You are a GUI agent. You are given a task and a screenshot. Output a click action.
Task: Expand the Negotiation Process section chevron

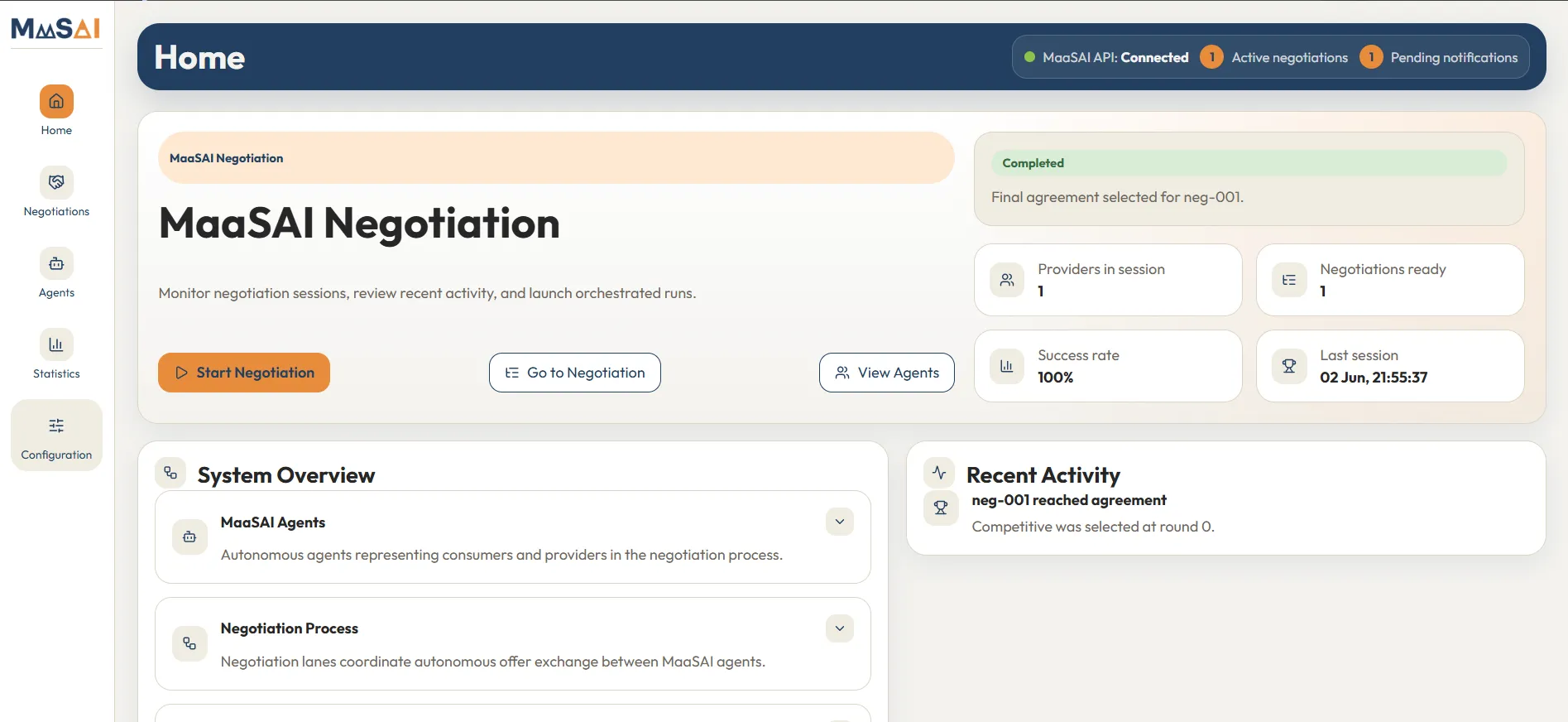[x=840, y=628]
